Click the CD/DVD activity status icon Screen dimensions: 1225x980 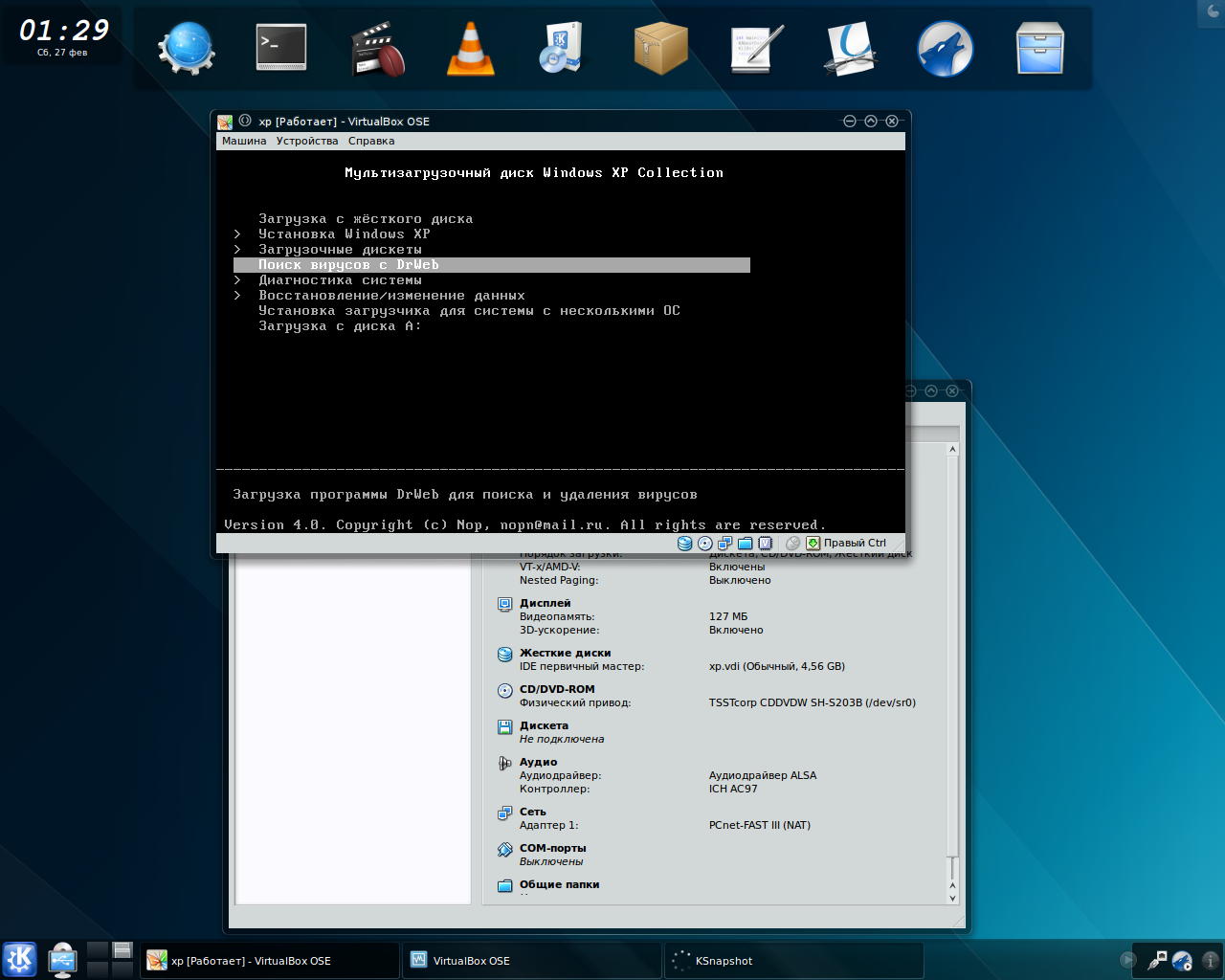(x=705, y=543)
